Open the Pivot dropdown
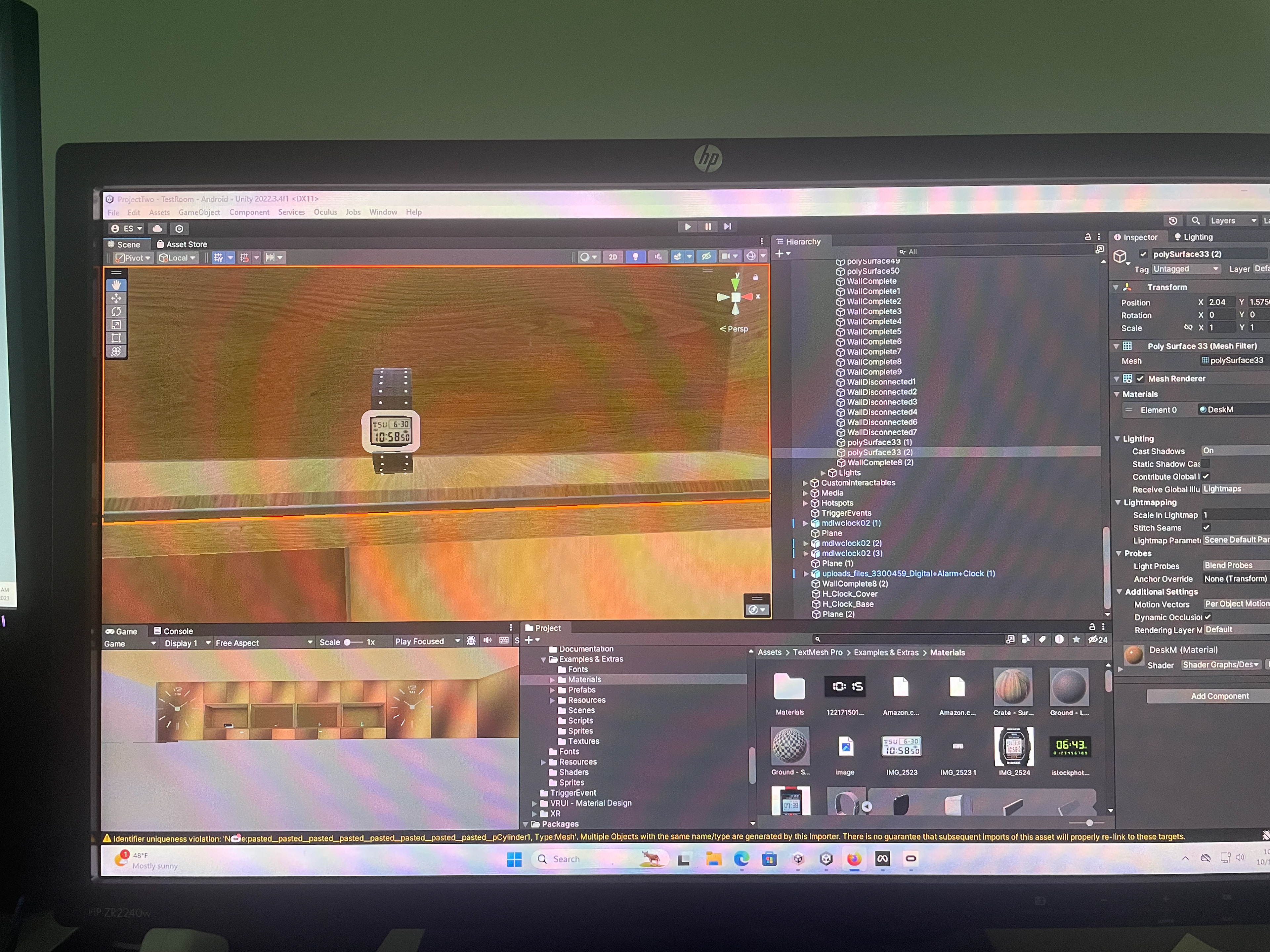Image resolution: width=1270 pixels, height=952 pixels. 133,258
